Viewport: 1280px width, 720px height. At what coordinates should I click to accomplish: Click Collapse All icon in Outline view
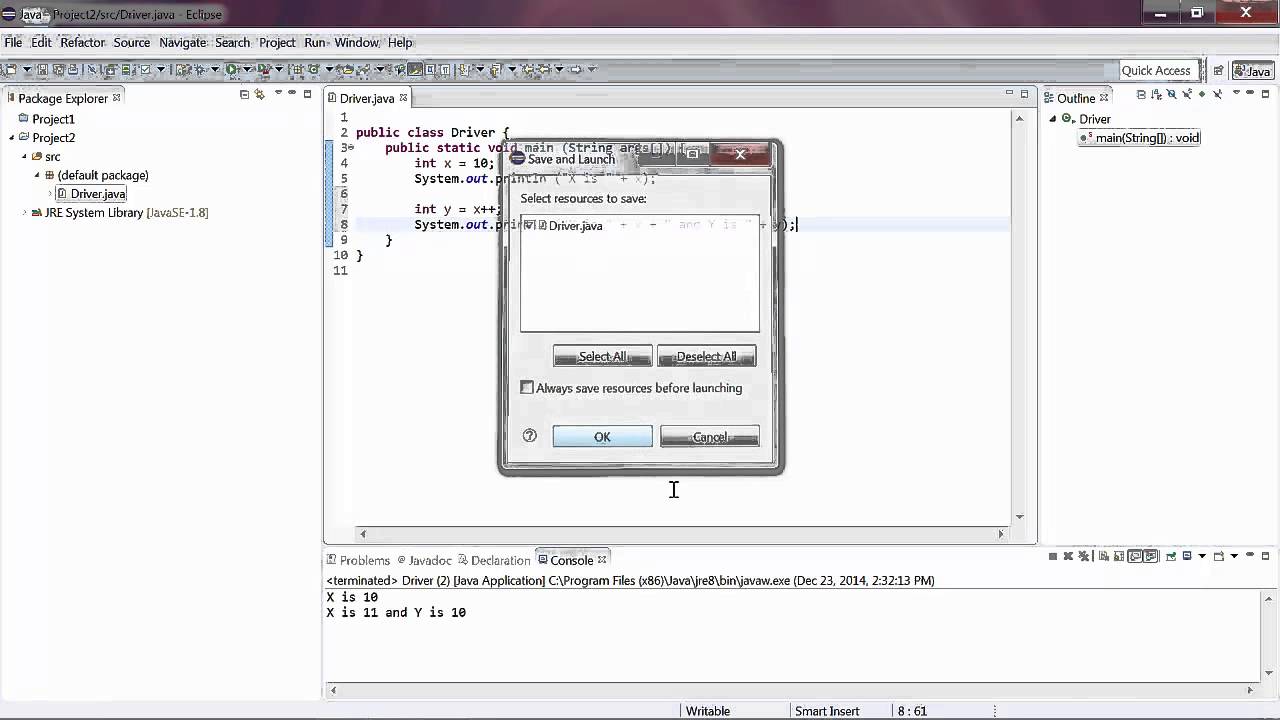pos(1141,94)
